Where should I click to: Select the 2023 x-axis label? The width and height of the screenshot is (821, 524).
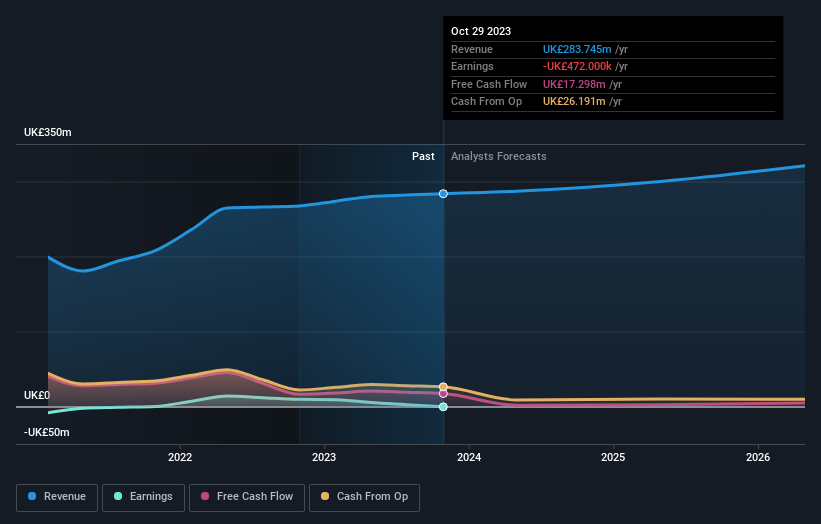[324, 458]
